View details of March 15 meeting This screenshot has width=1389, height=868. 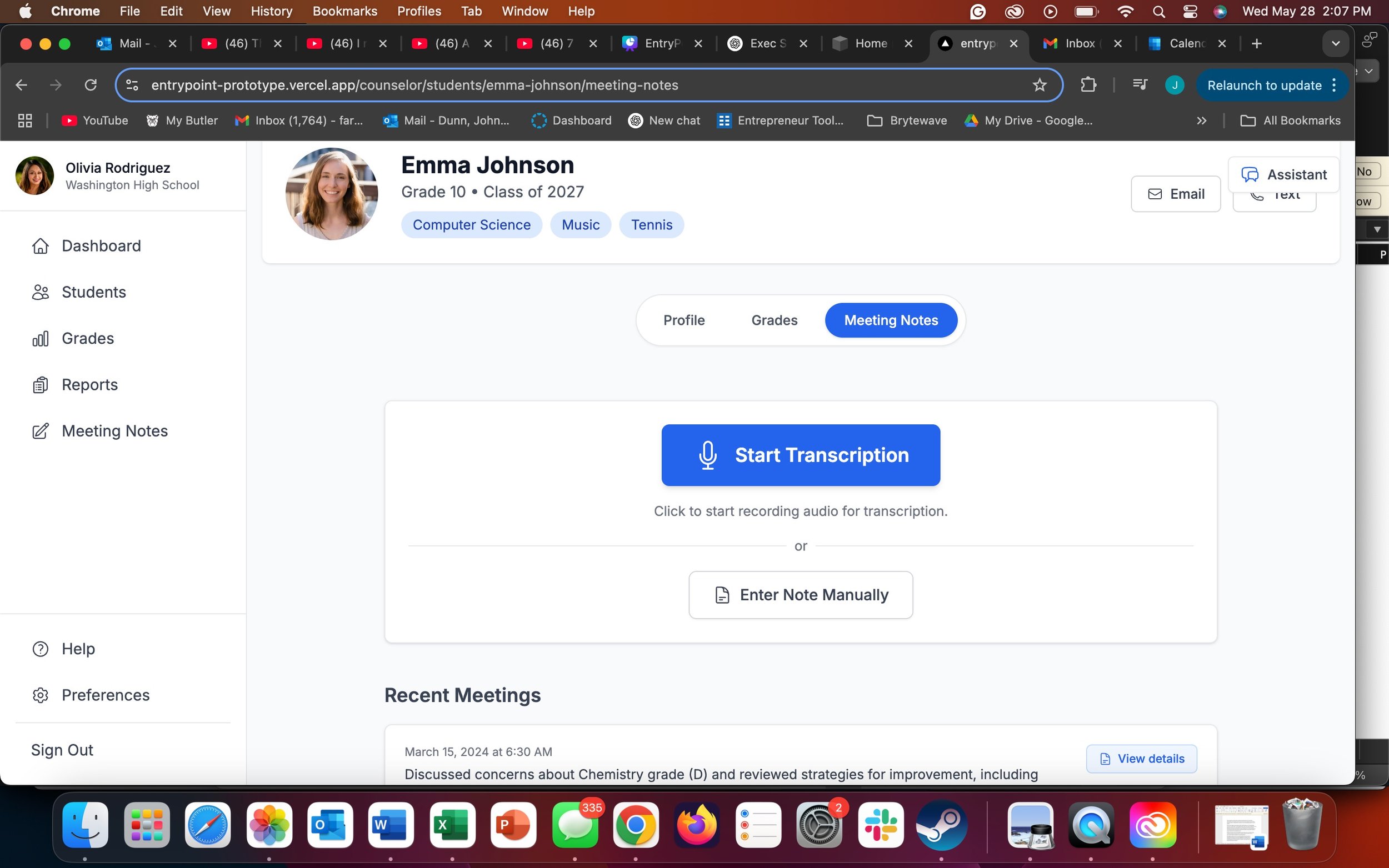pos(1142,759)
